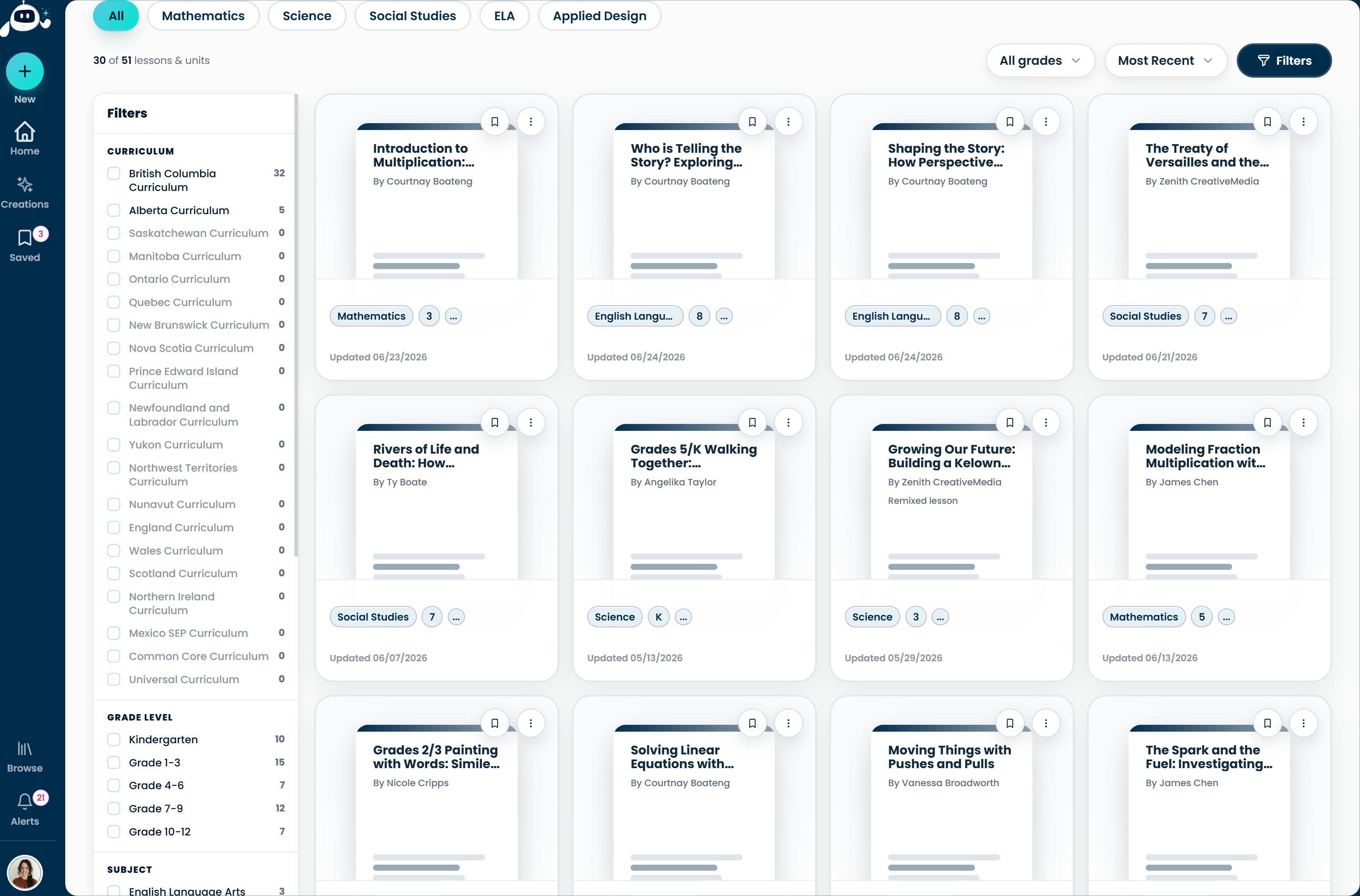Open Moving Things with Pushes and Pulls thumbnail
Viewport: 1360px width, 896px height.
(951, 803)
